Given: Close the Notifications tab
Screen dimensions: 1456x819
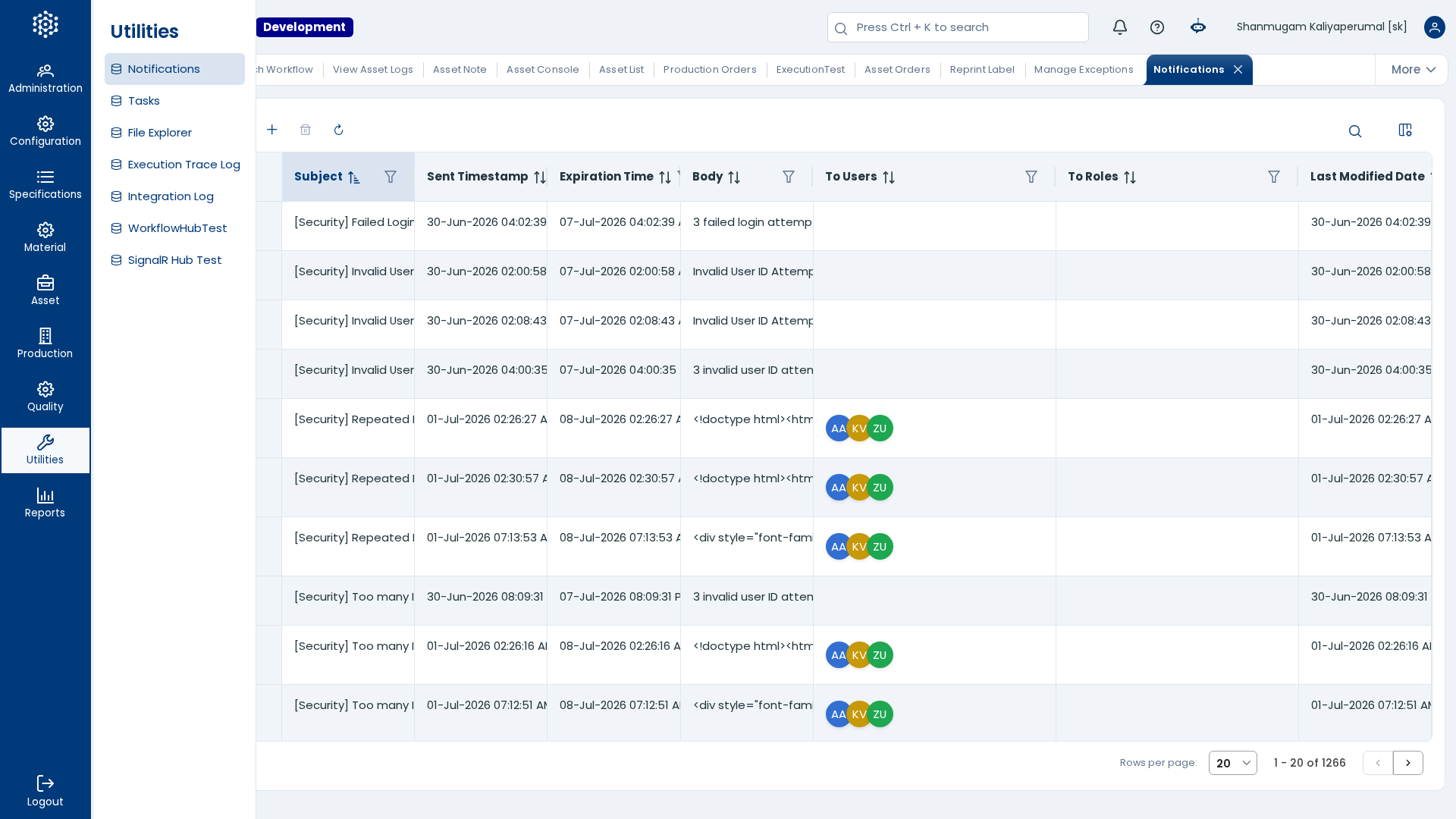Looking at the screenshot, I should [x=1238, y=70].
